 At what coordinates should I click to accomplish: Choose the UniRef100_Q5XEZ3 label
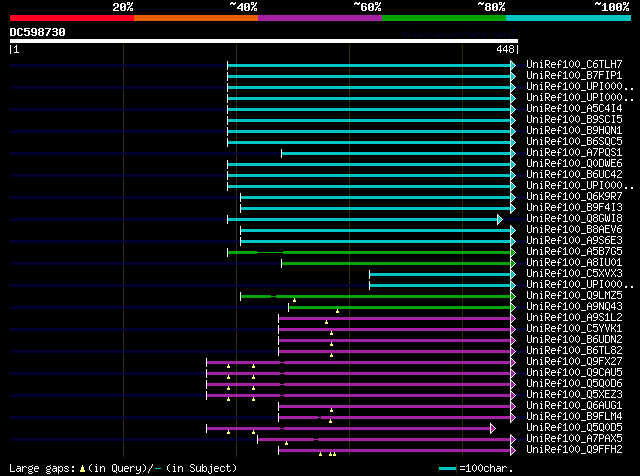pos(574,395)
